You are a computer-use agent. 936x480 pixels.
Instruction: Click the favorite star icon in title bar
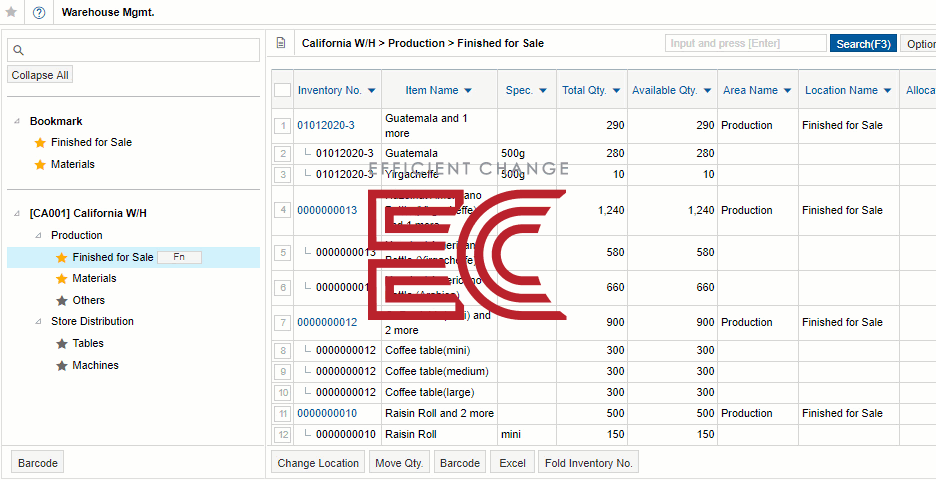tap(11, 13)
